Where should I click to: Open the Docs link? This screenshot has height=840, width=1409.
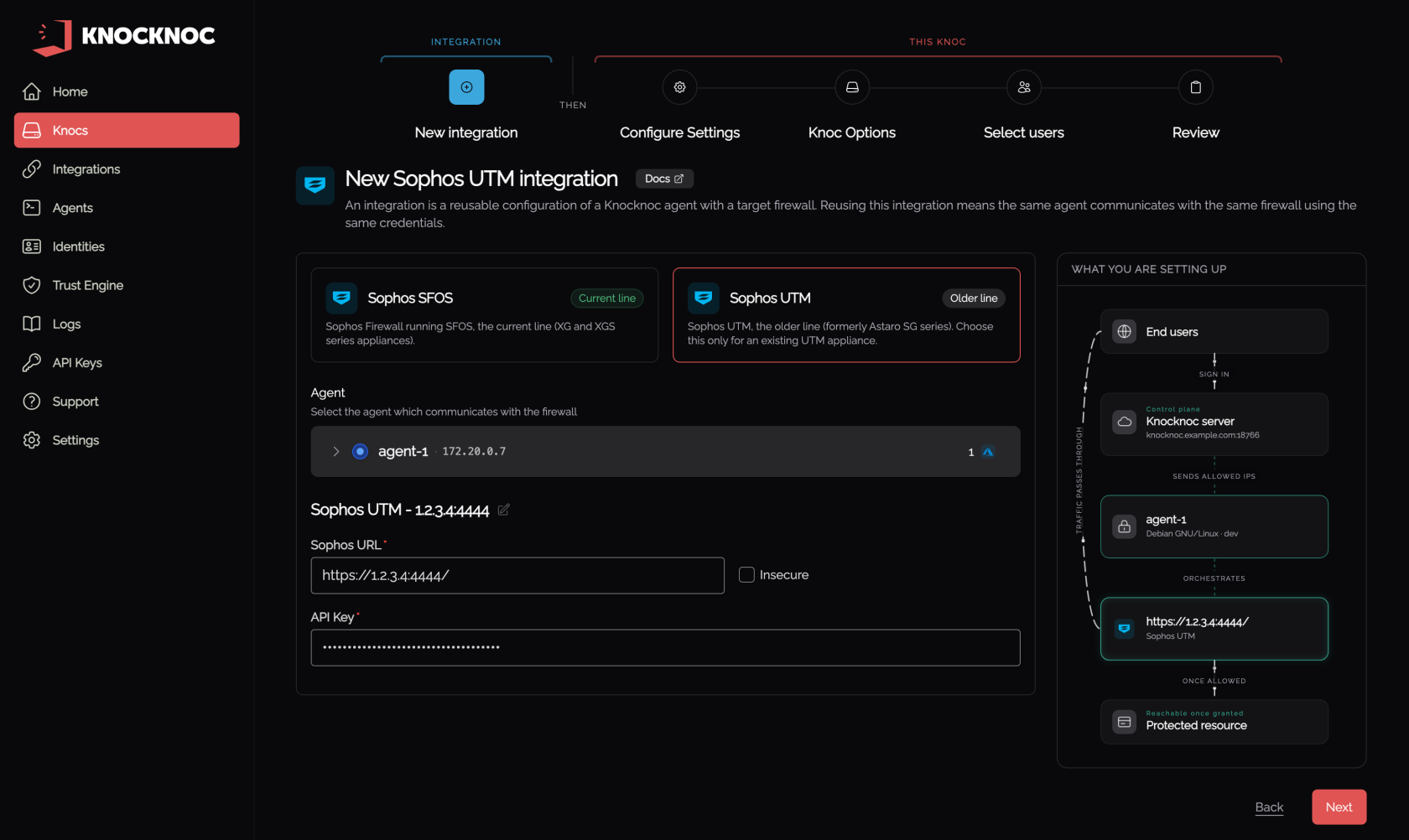click(664, 179)
